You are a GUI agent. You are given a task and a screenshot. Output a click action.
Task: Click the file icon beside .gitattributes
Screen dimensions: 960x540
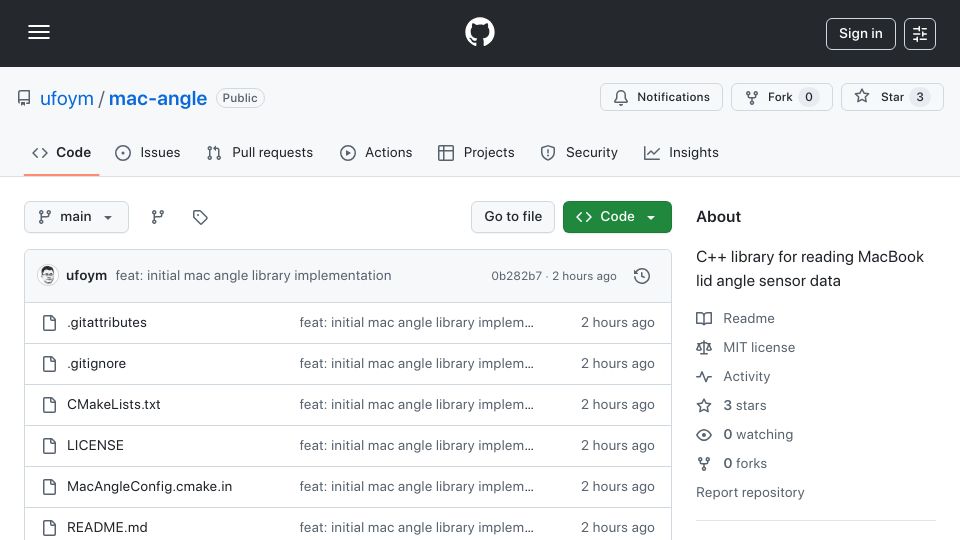coord(50,323)
